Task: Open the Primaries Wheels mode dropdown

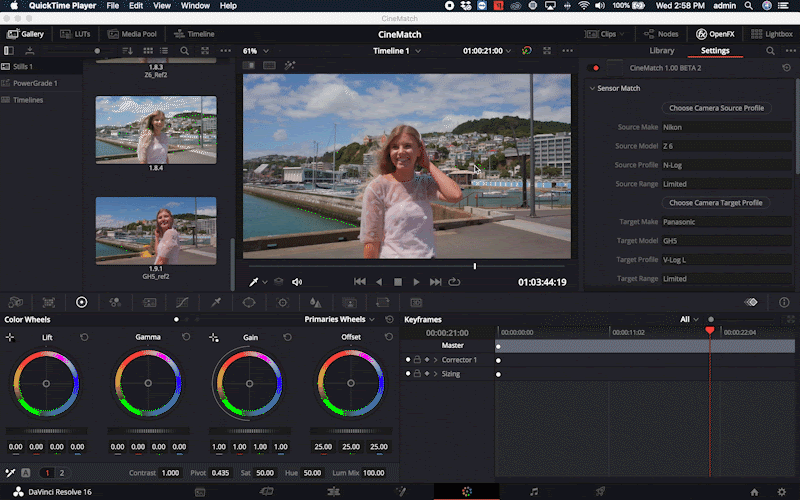Action: [339, 319]
